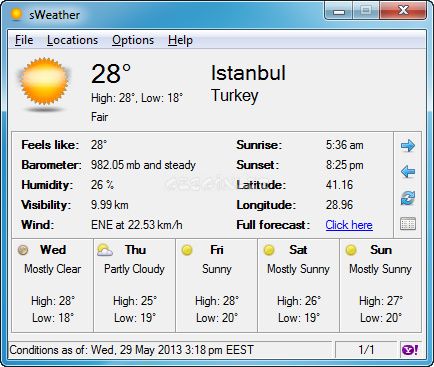Click Friday's sunny forecast icon
This screenshot has width=434, height=367.
187,250
